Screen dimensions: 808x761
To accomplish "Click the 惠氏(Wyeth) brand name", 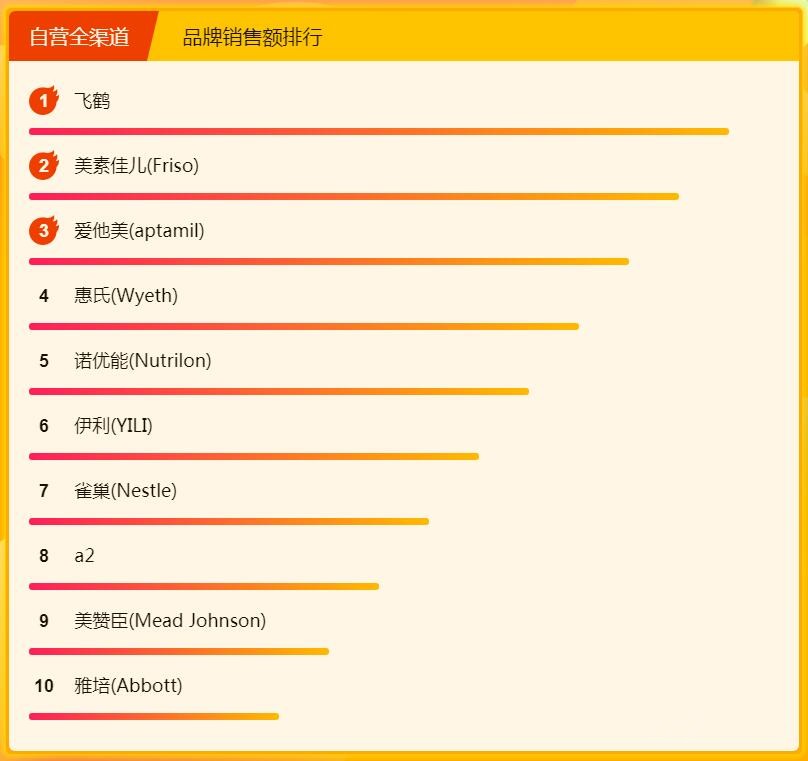I will click(126, 296).
